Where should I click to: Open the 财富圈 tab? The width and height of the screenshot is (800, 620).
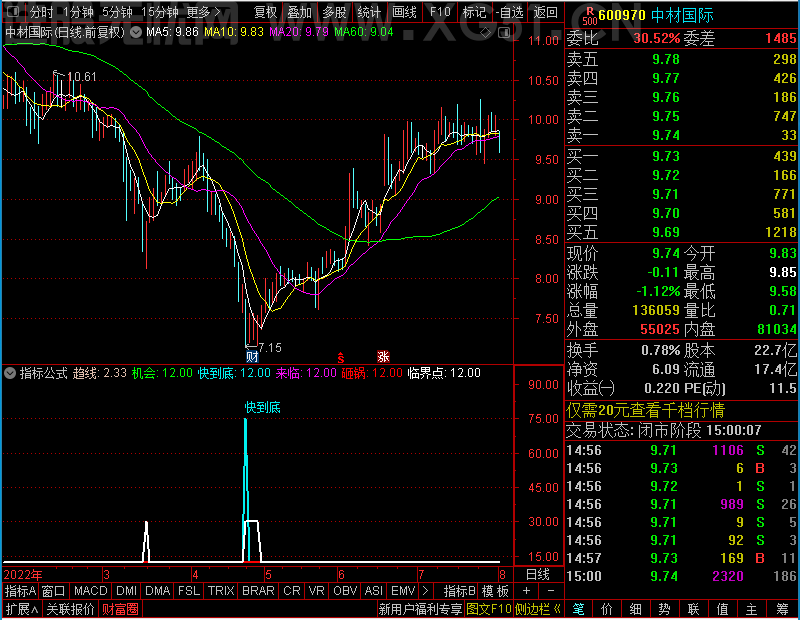(120, 609)
